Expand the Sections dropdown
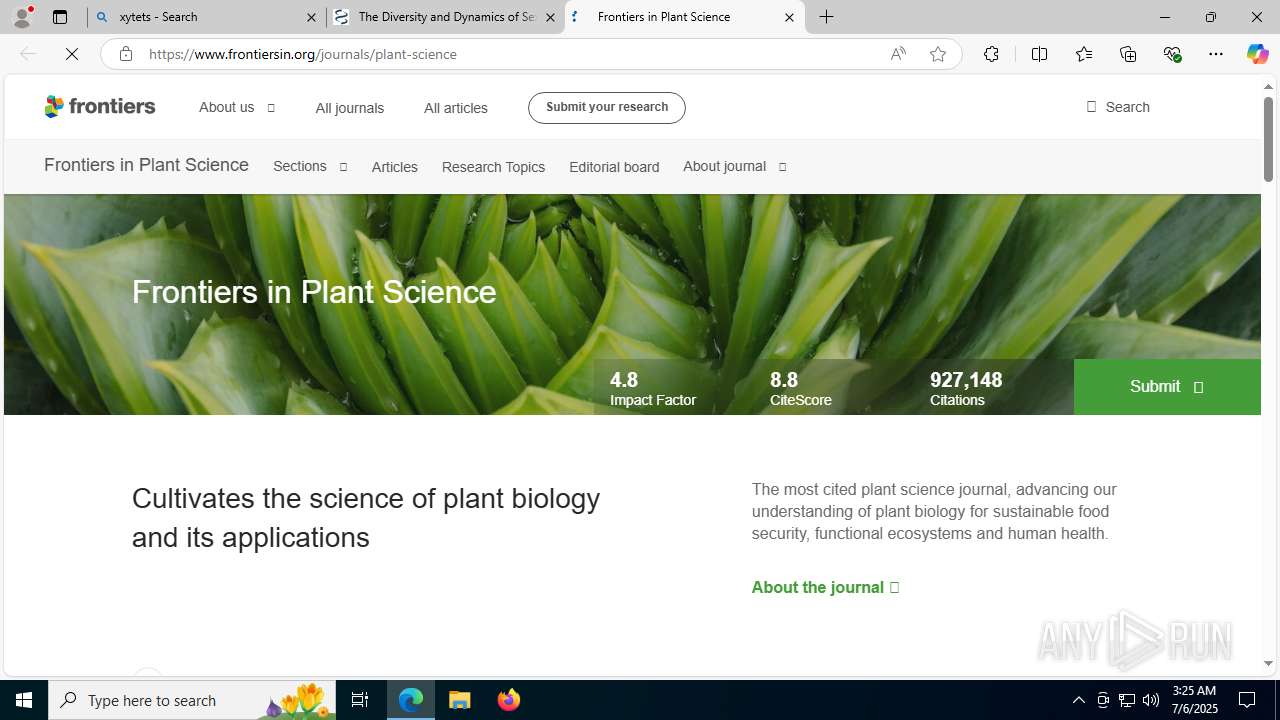The width and height of the screenshot is (1280, 720). click(x=310, y=167)
